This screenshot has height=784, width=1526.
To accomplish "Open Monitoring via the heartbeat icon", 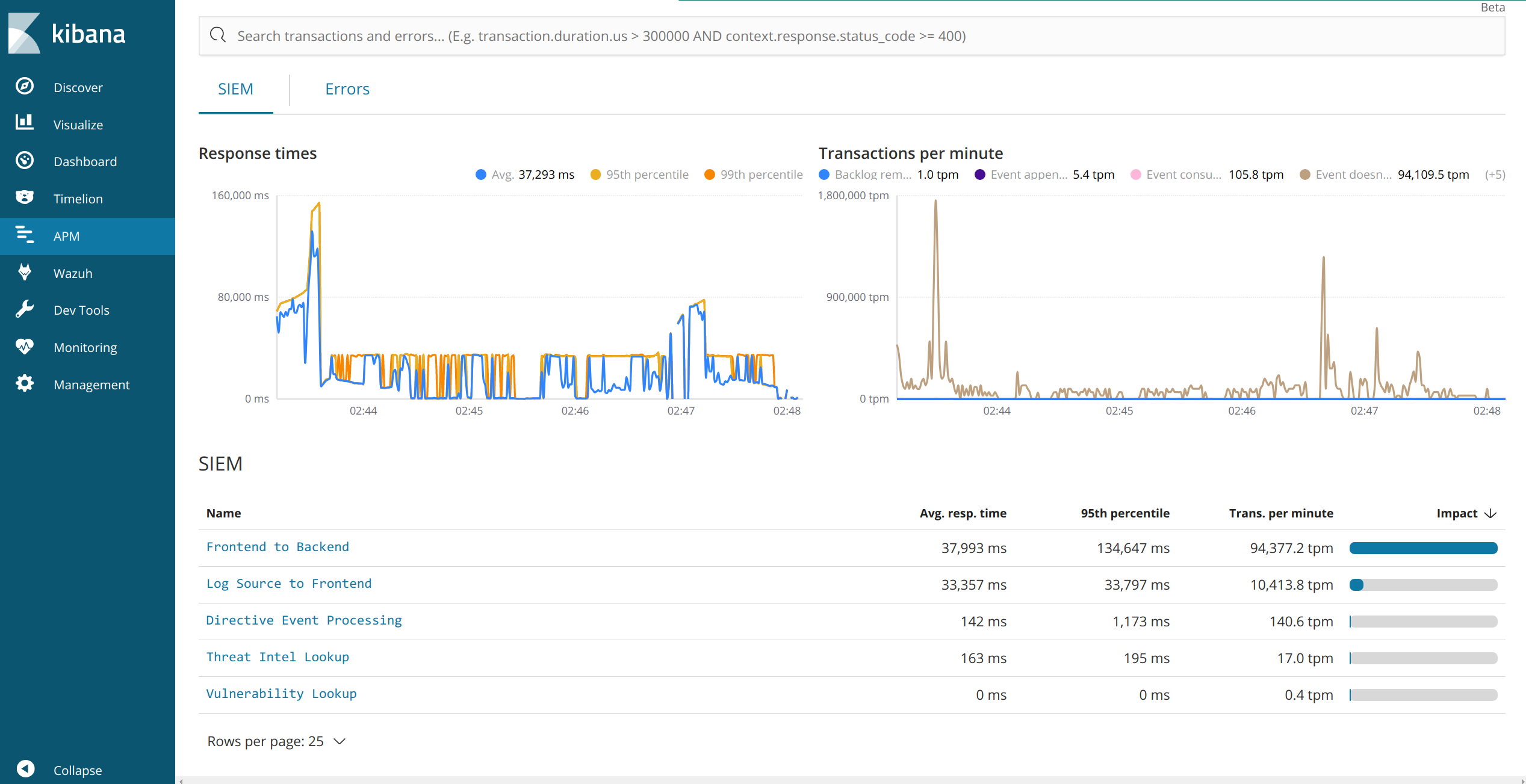I will (25, 347).
